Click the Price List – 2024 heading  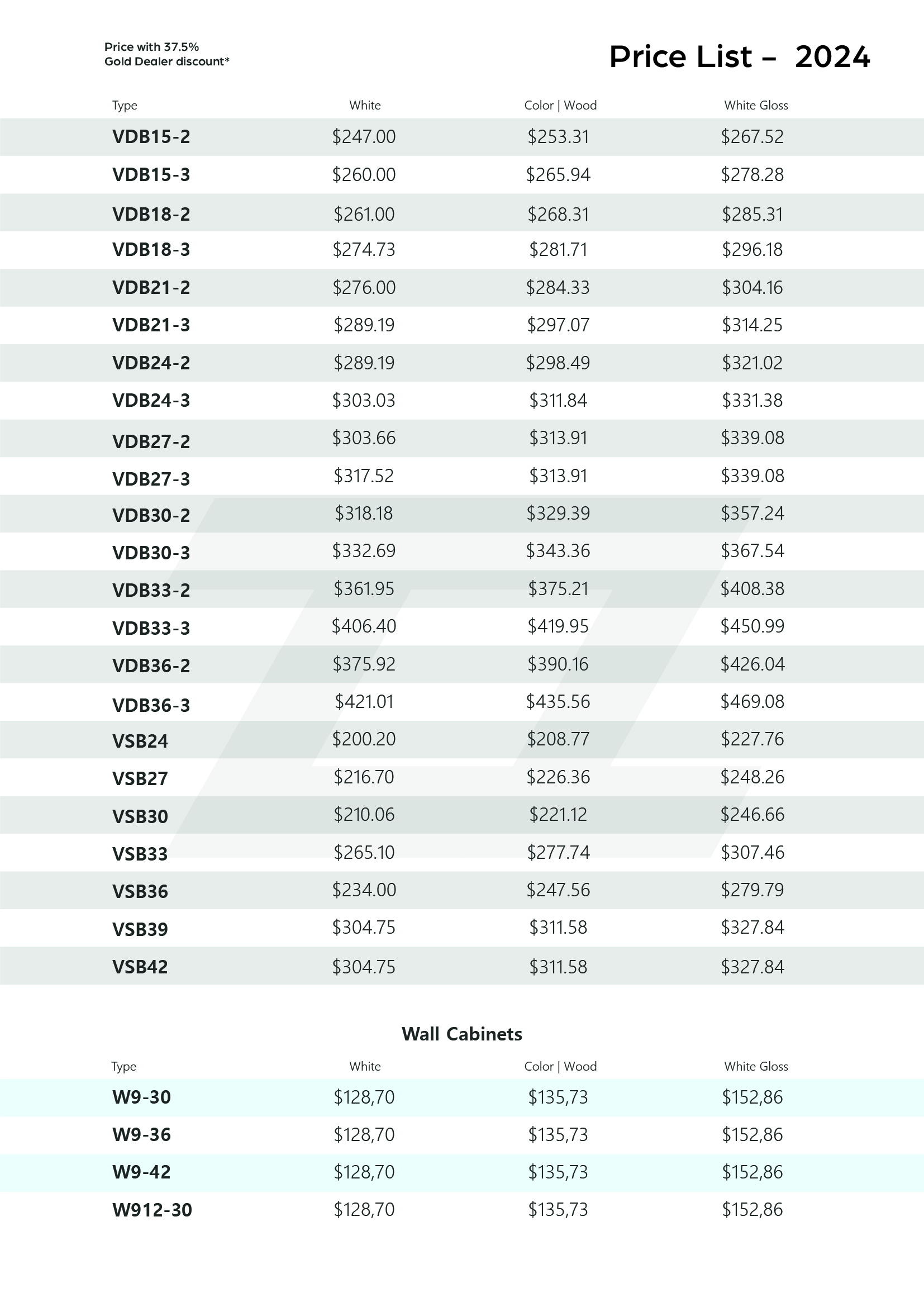pos(739,56)
